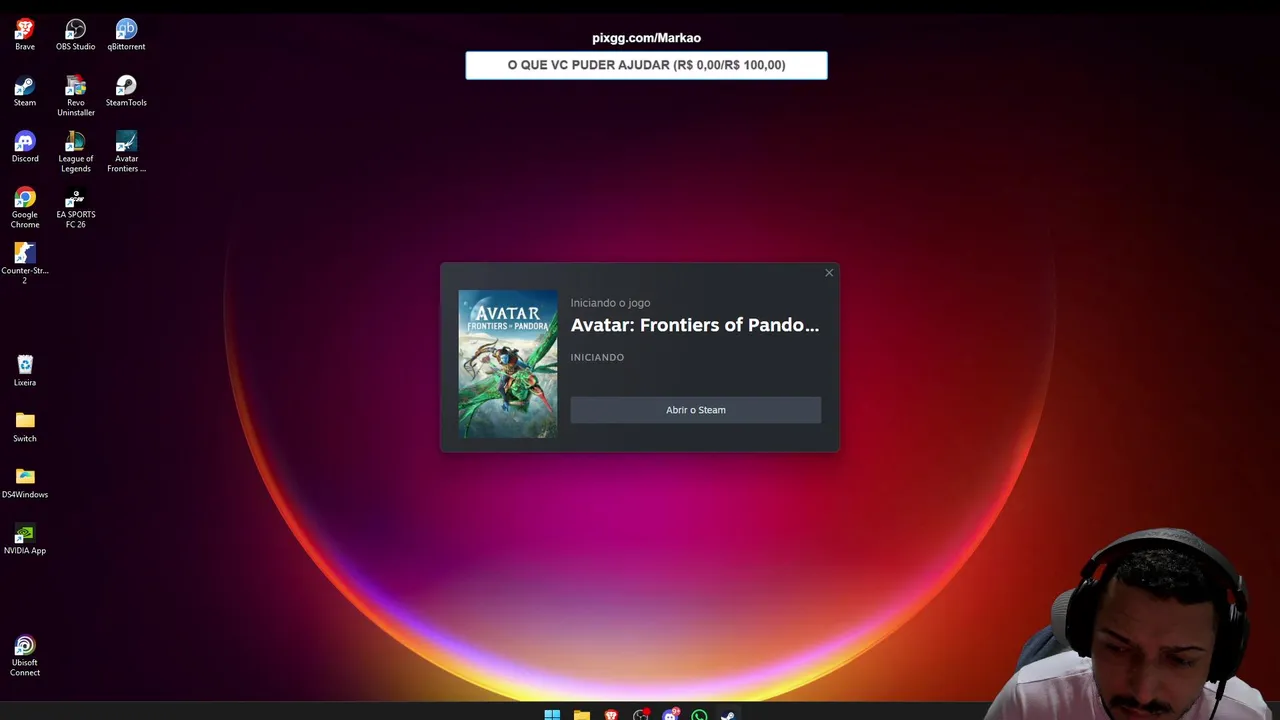This screenshot has height=720, width=1280.
Task: Click the Avatar: Frontiers of Pando... title
Action: 695,325
